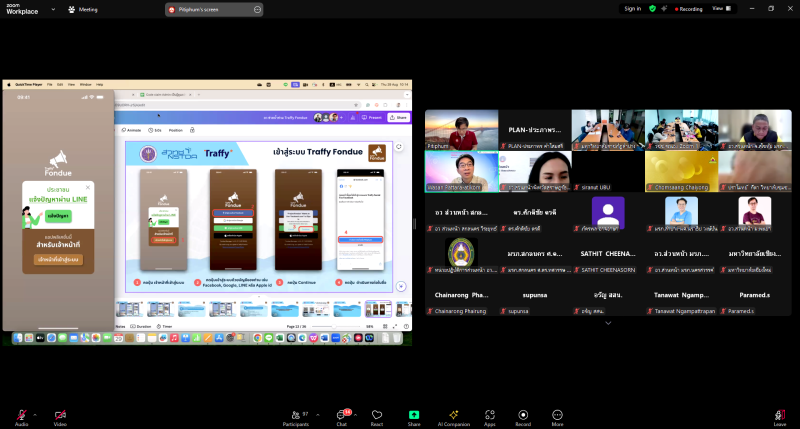Click the Sign in link
This screenshot has width=800, height=429.
tap(632, 8)
